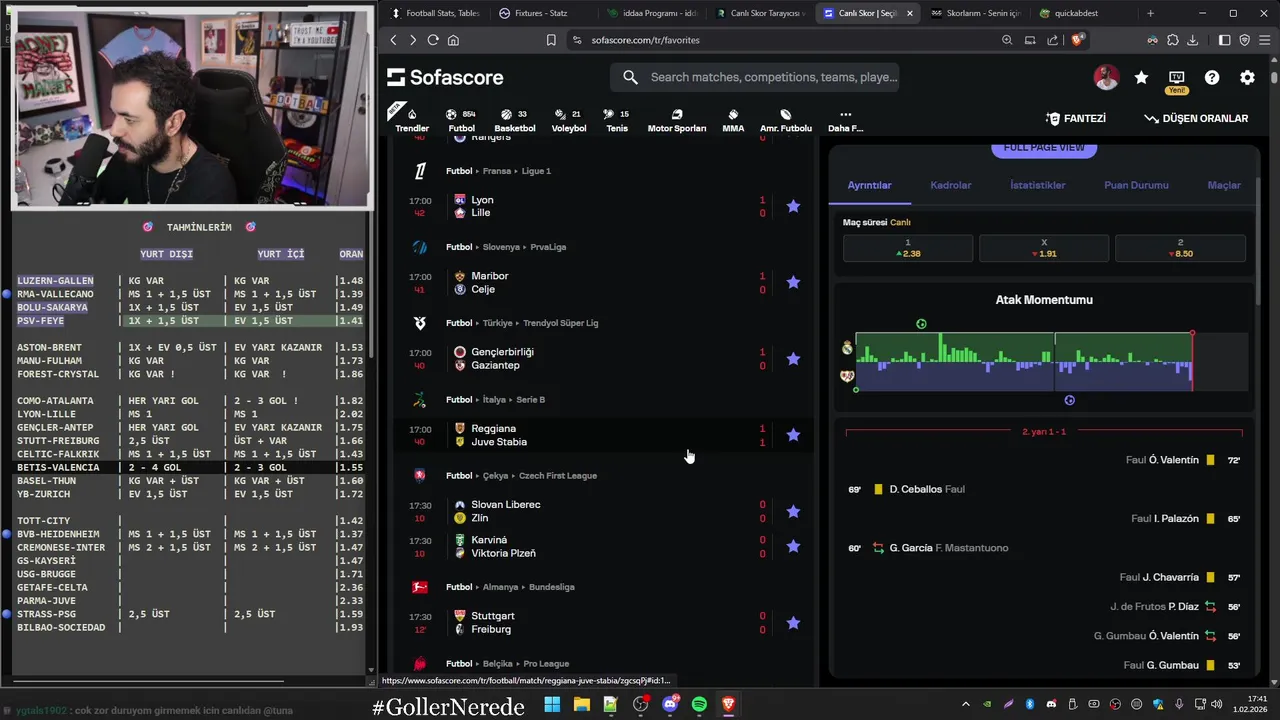This screenshot has height=720, width=1280.
Task: Switch to the Maçlar tab
Action: 1224,185
